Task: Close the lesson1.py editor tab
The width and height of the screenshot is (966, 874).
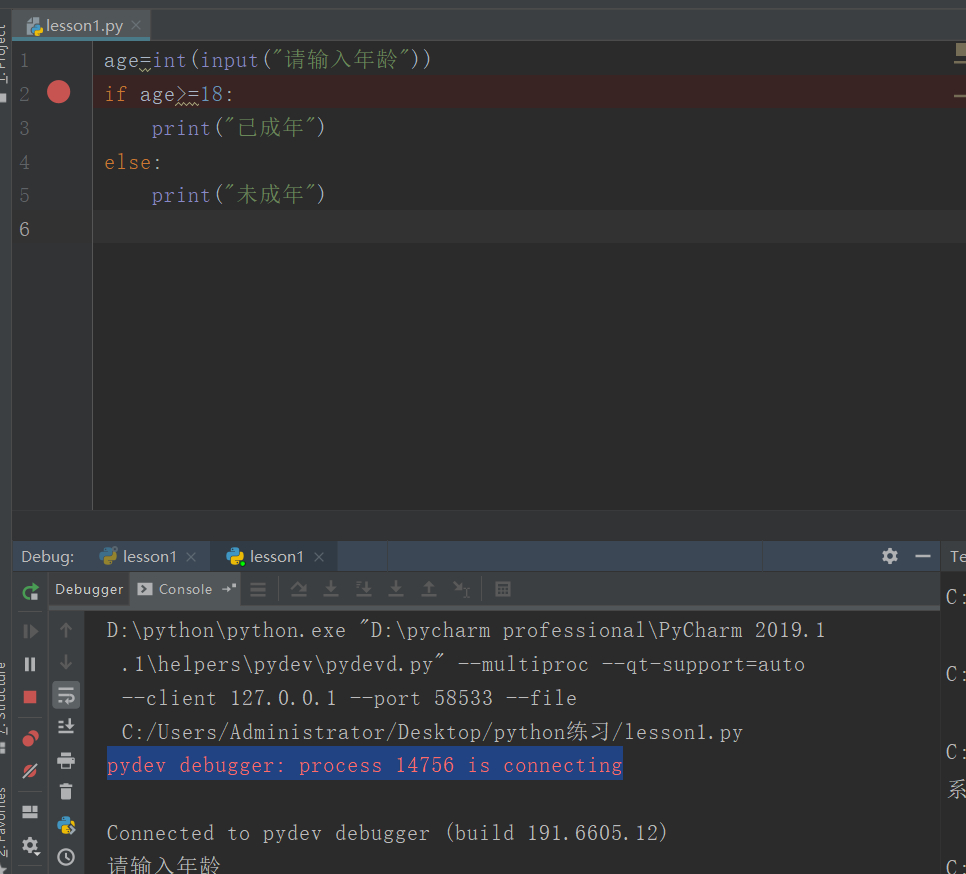Action: pyautogui.click(x=137, y=26)
